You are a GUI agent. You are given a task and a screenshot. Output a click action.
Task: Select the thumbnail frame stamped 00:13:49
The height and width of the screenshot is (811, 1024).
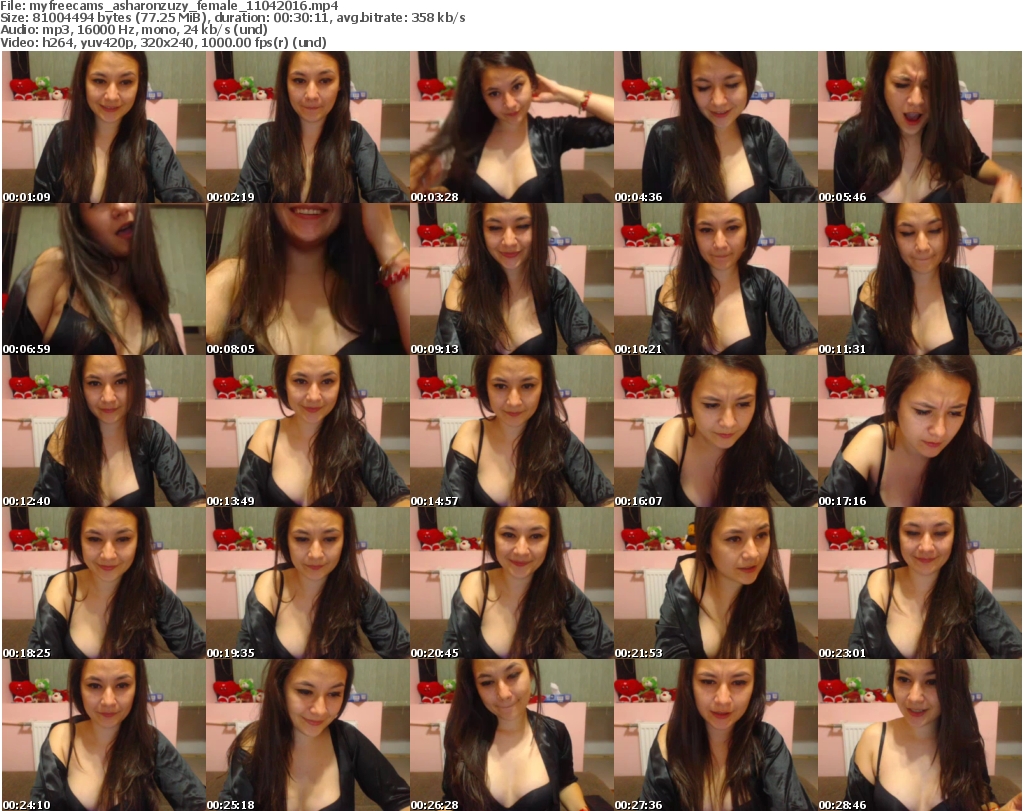pyautogui.click(x=308, y=432)
